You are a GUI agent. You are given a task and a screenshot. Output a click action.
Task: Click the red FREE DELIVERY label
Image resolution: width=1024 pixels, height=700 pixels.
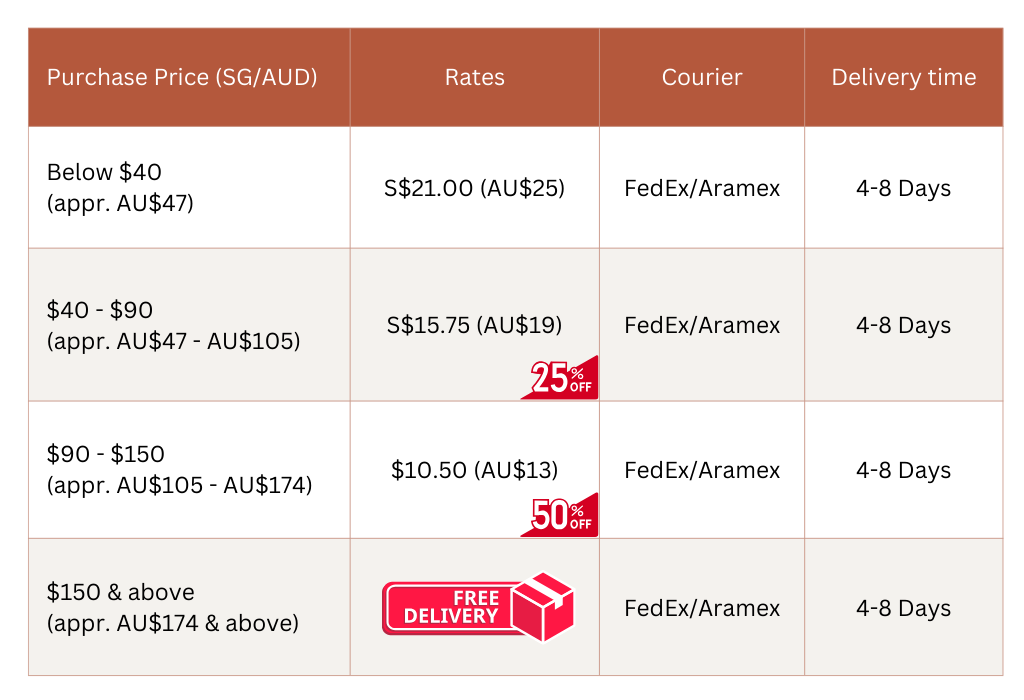tap(450, 608)
